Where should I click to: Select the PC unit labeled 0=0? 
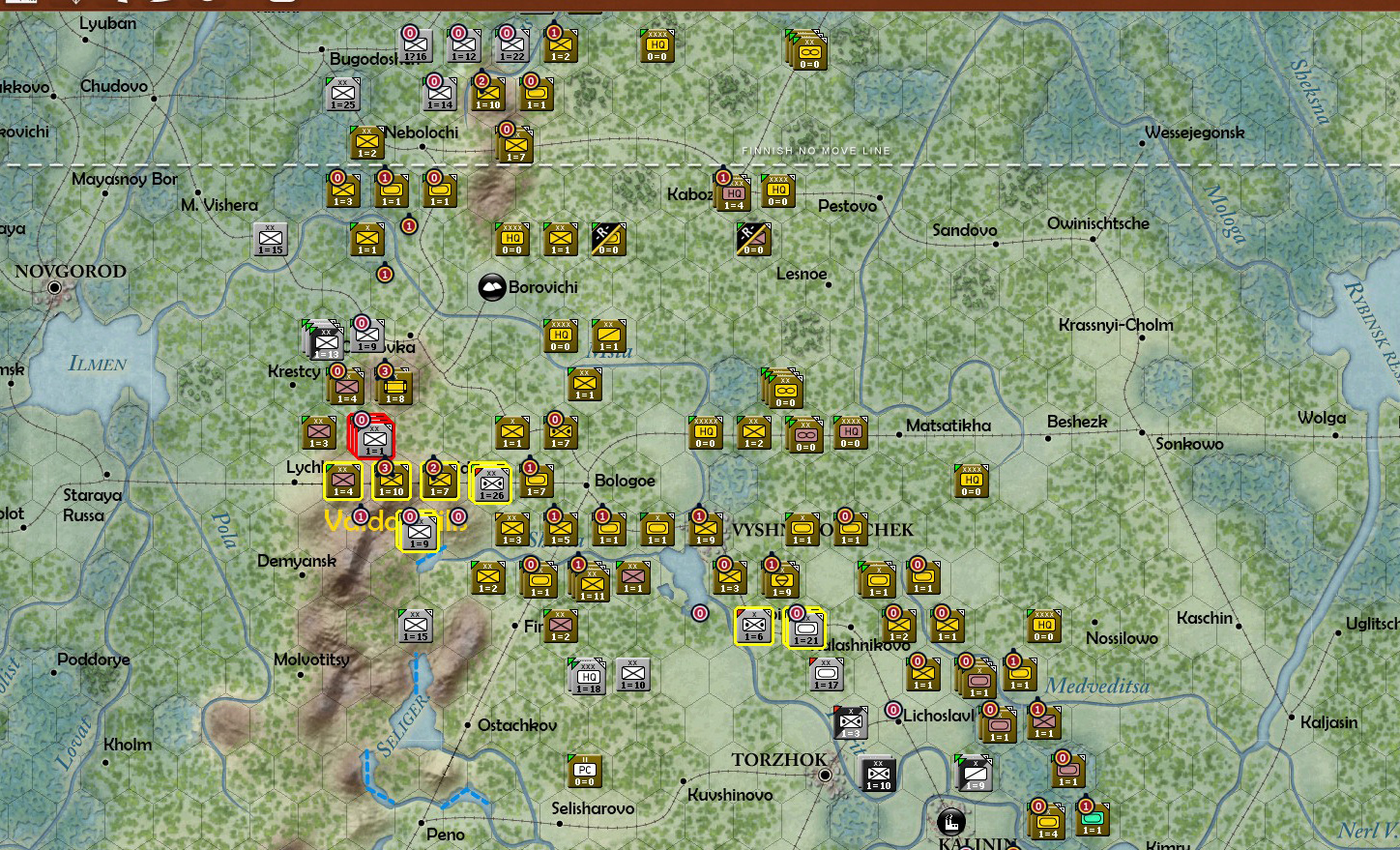coord(585,771)
